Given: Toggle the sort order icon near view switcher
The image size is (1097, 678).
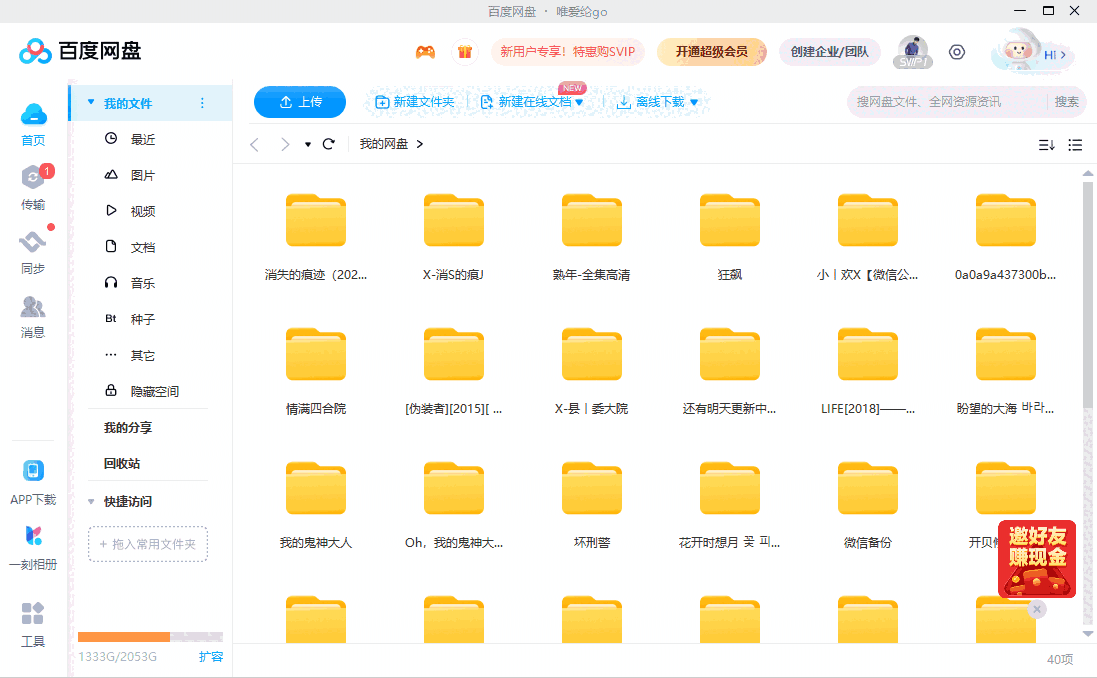Looking at the screenshot, I should pyautogui.click(x=1044, y=144).
